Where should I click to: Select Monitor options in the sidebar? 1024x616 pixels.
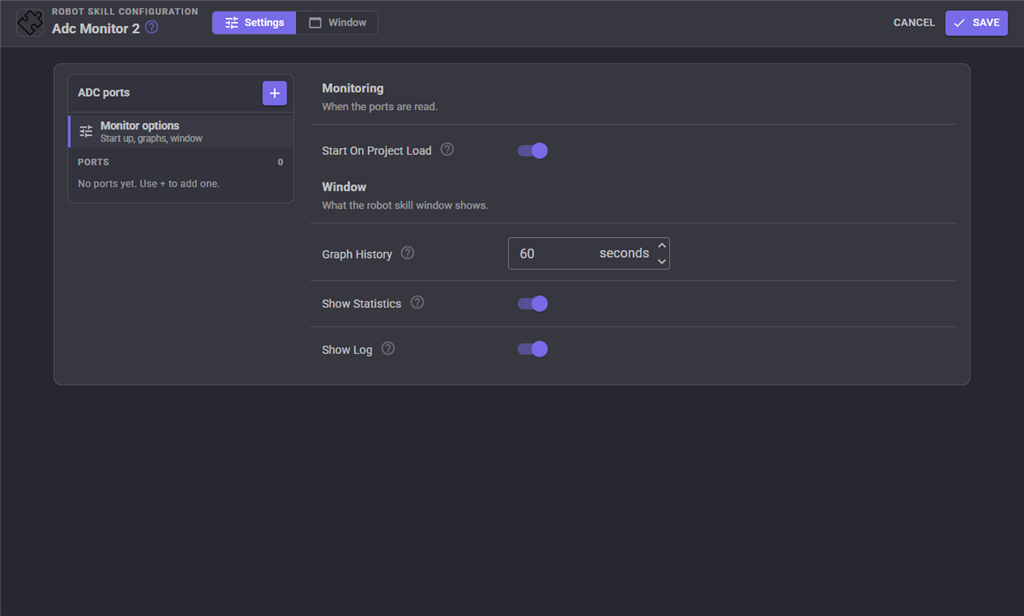tap(181, 131)
